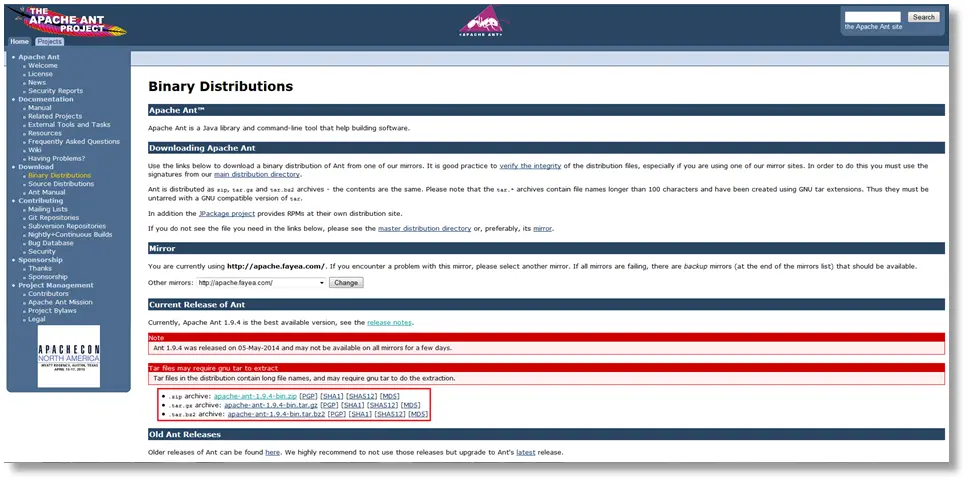Click the Apache Ant sidebar heading

(39, 57)
